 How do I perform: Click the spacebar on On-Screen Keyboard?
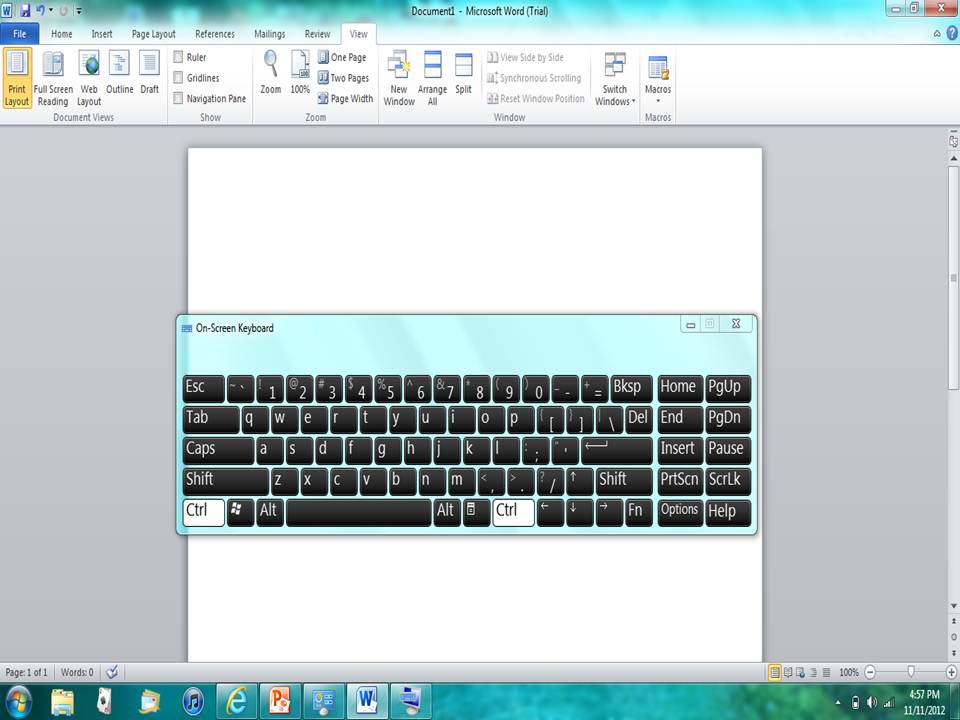(359, 512)
